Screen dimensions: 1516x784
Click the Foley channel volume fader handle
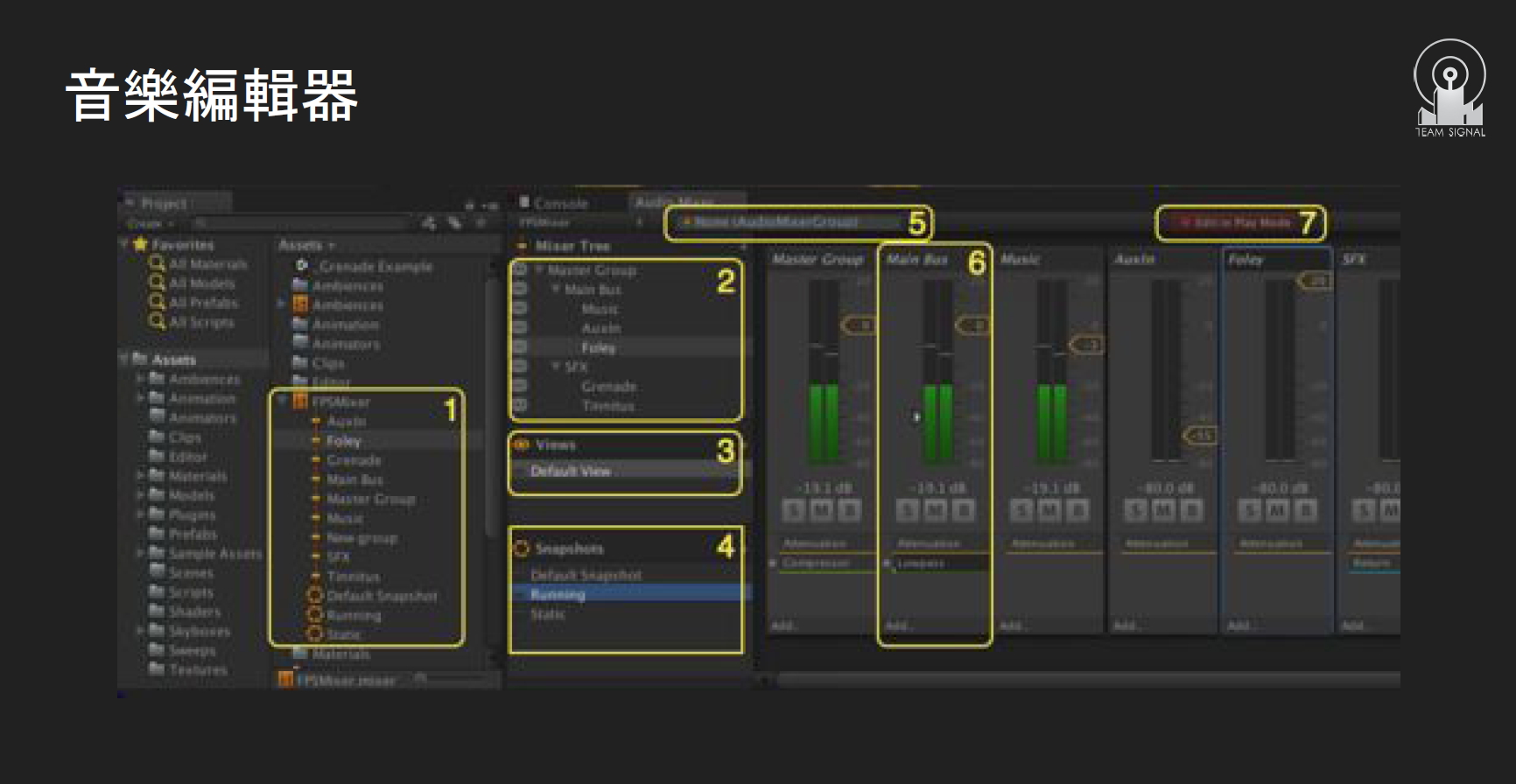pyautogui.click(x=1314, y=281)
